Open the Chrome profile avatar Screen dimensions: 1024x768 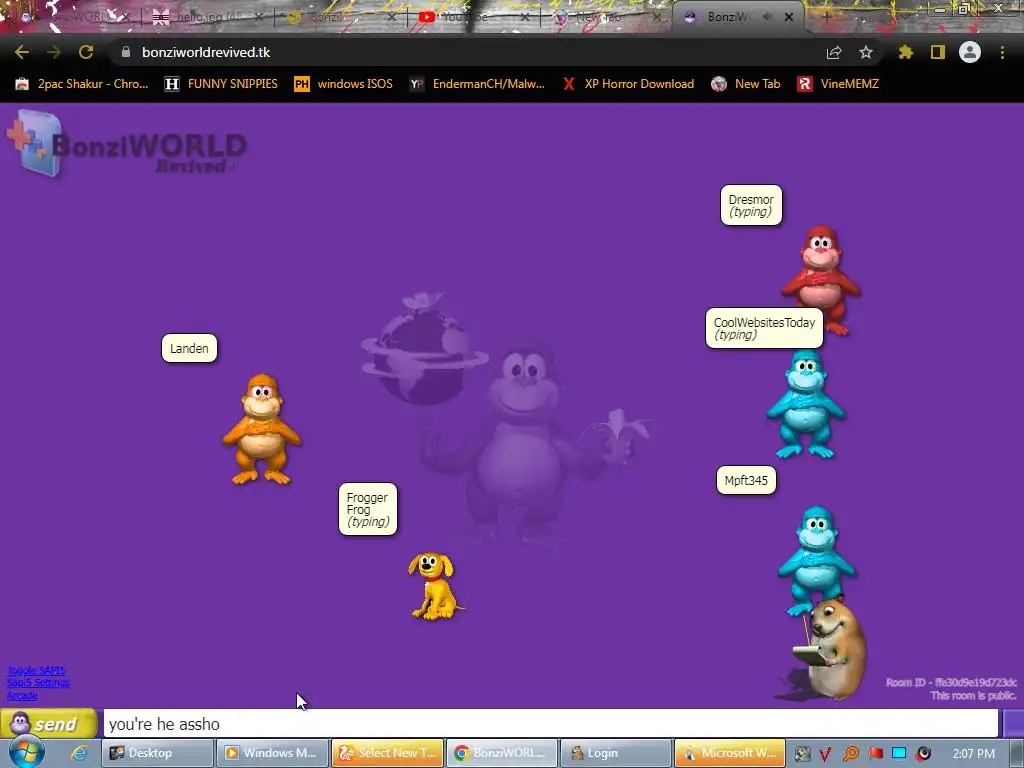(x=970, y=52)
